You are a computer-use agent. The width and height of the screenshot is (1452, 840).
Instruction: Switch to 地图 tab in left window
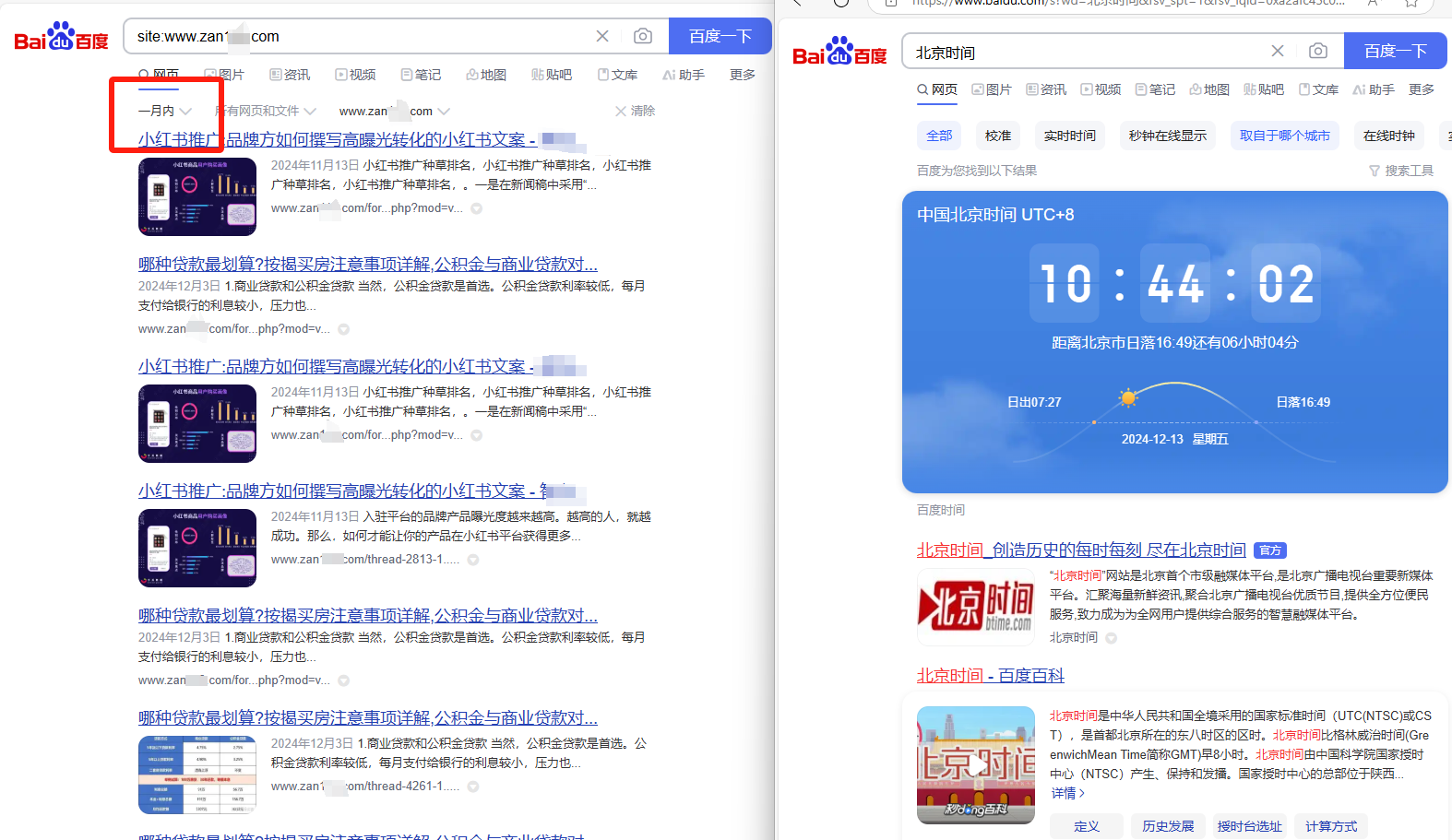(486, 75)
